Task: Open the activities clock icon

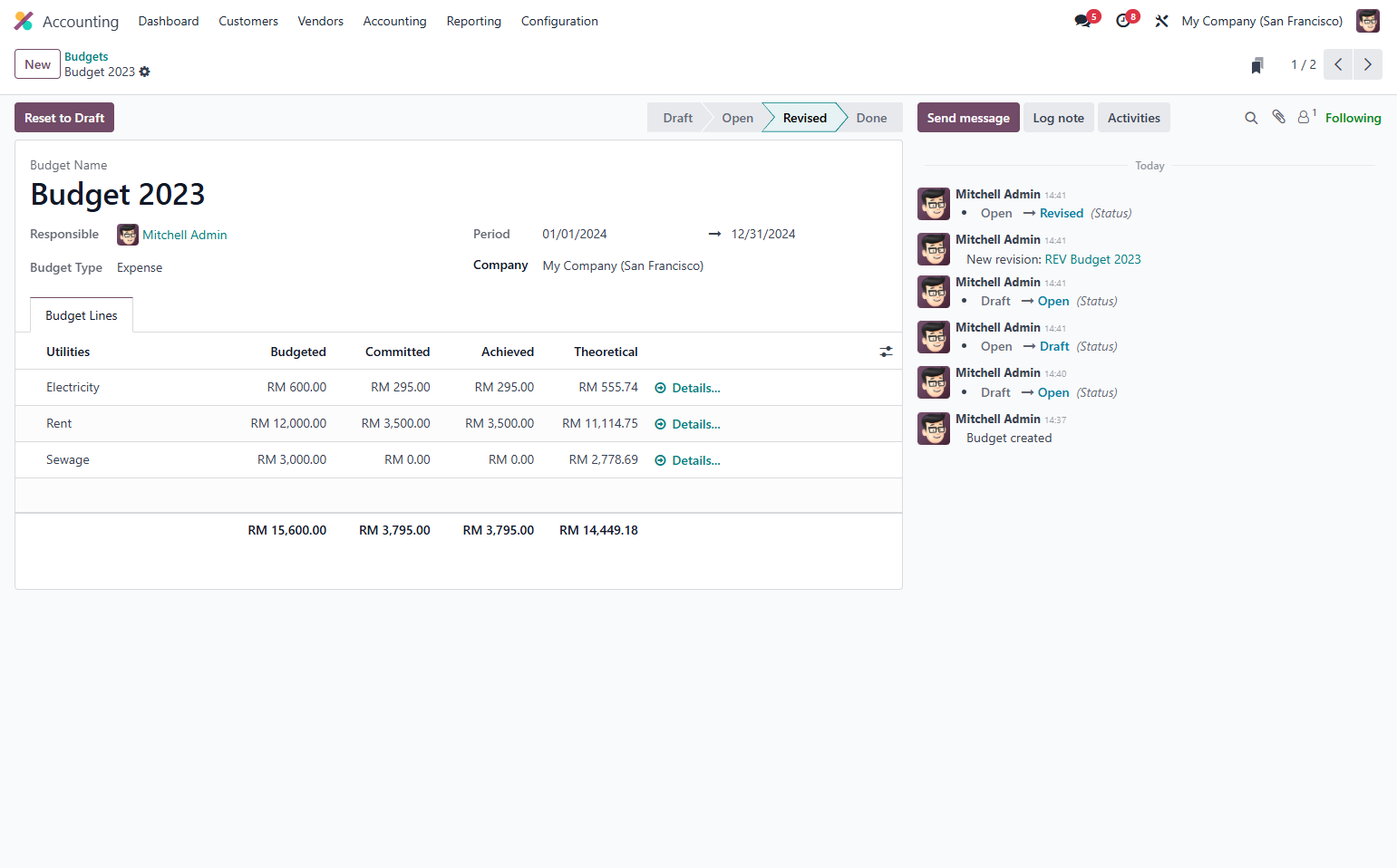Action: [x=1125, y=21]
